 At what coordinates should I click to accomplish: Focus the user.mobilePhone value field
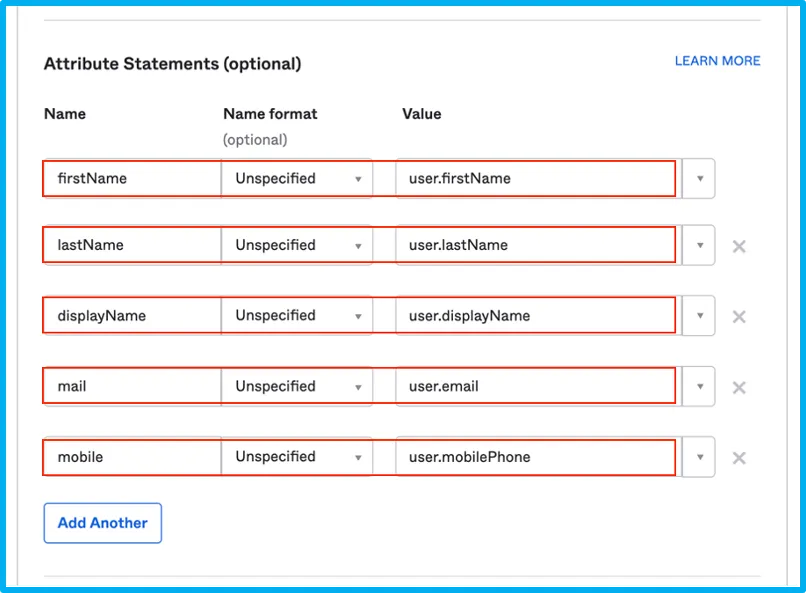pos(539,457)
